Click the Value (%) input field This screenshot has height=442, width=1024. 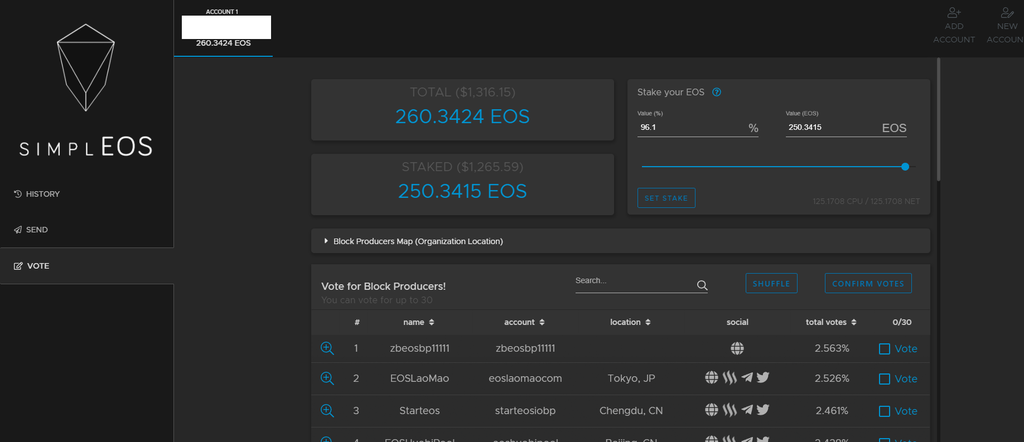point(697,127)
